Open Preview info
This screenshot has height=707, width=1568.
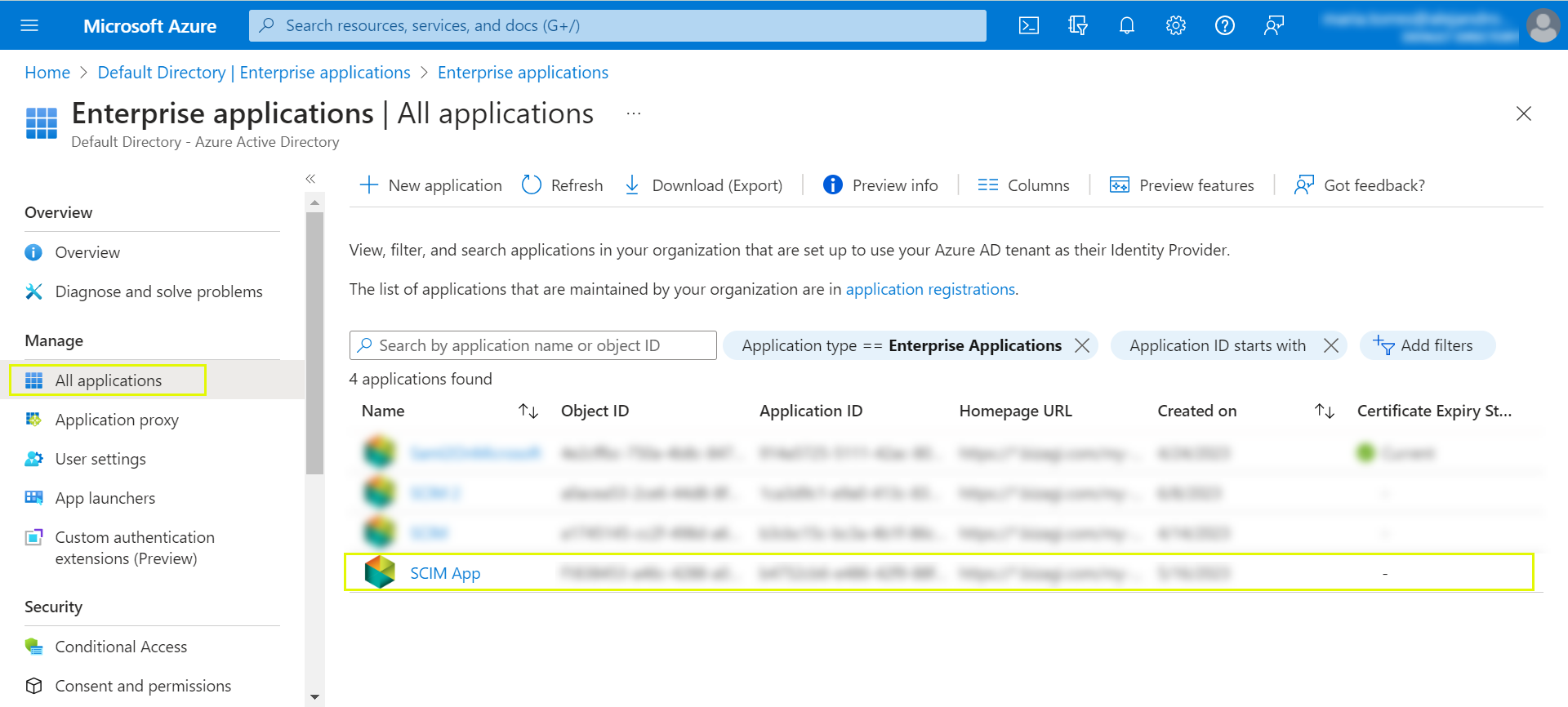[x=880, y=185]
